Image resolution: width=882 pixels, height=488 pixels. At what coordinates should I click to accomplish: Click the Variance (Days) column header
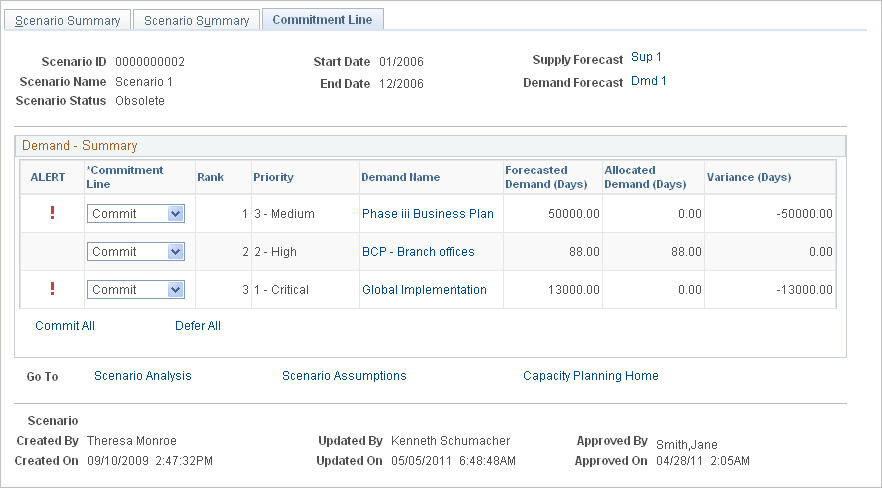click(749, 177)
